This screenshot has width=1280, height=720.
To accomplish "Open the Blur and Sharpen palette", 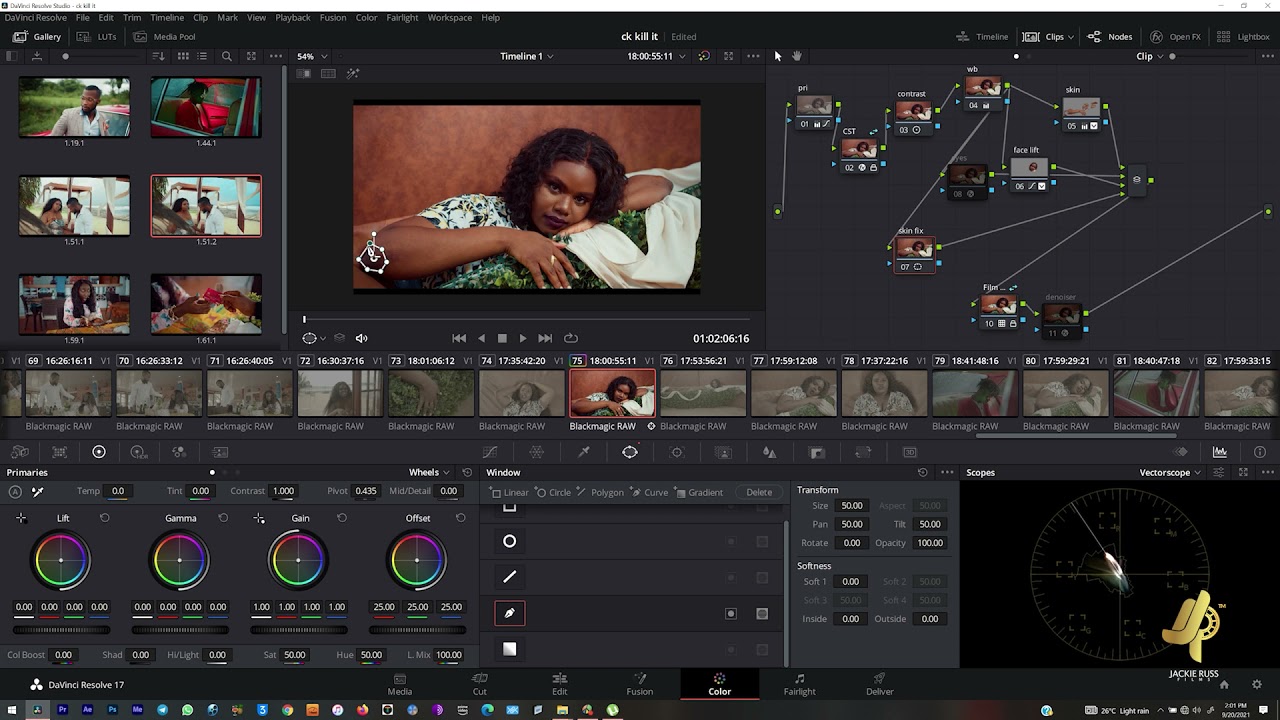I will 769,452.
